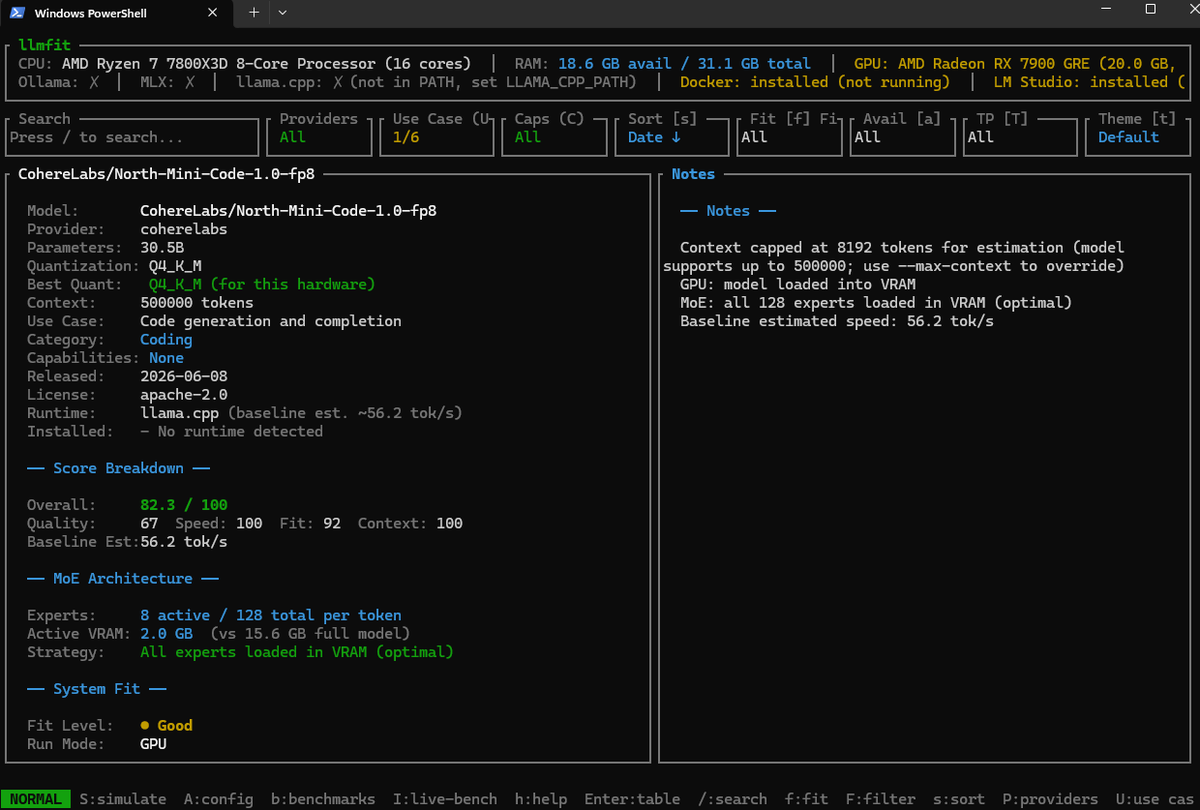Click Run Mode value GPU

click(153, 744)
